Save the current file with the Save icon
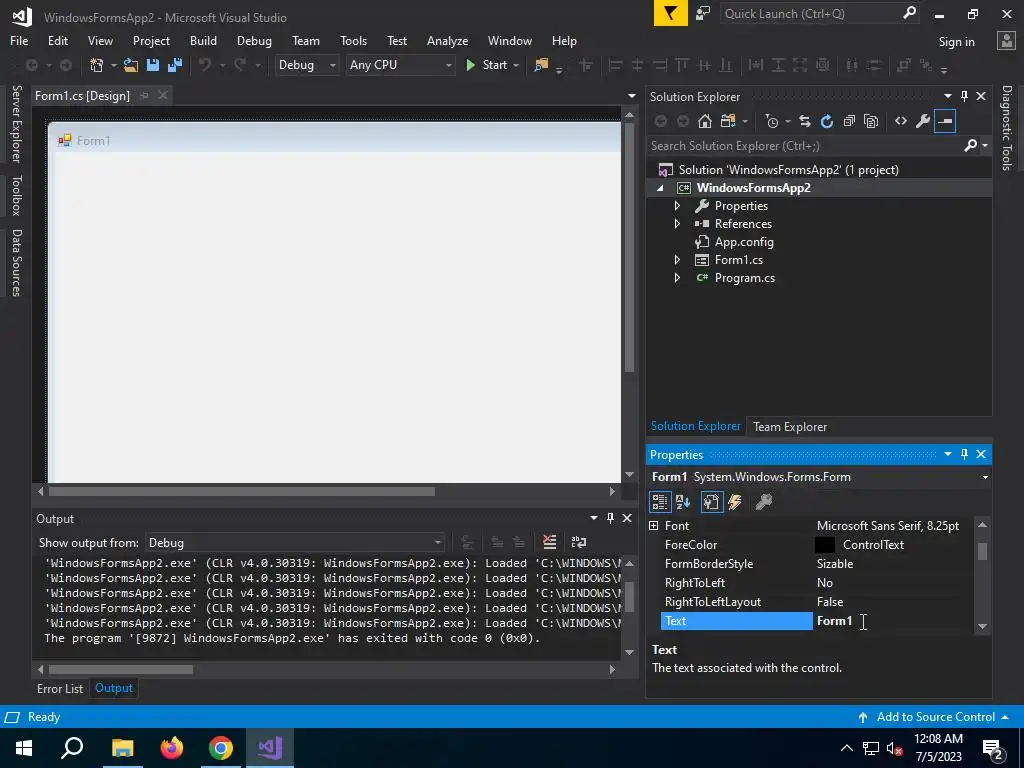1024x768 pixels. (153, 65)
